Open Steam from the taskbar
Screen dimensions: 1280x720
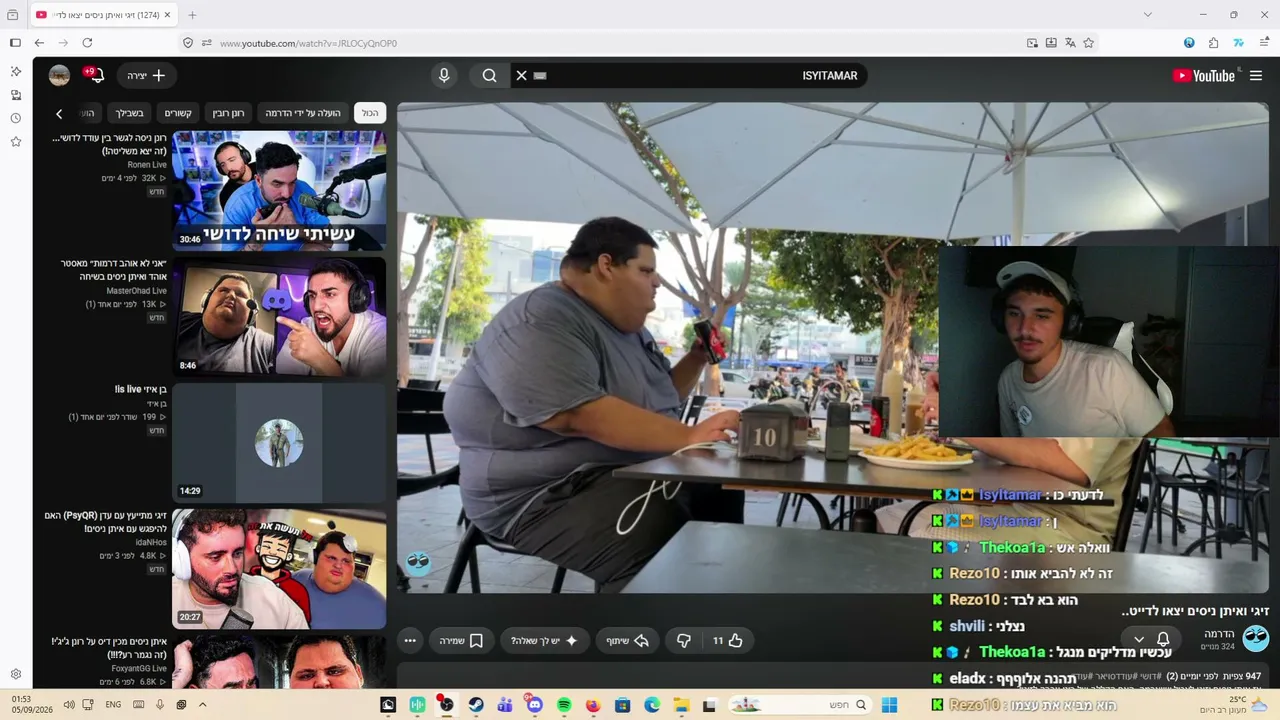(x=476, y=705)
